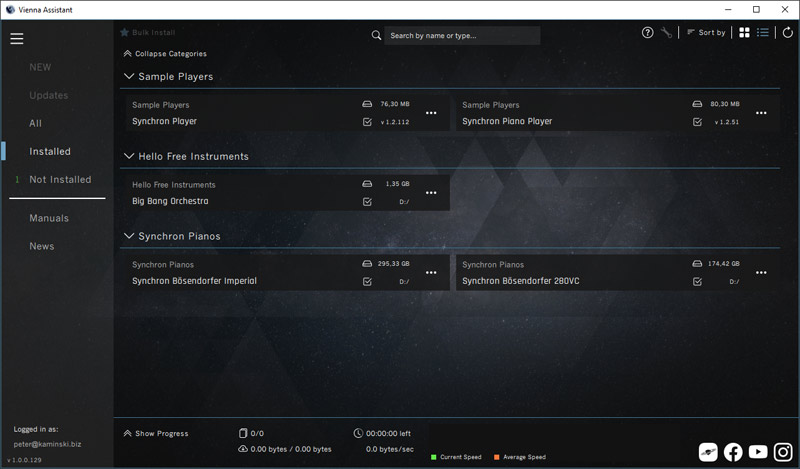Image resolution: width=800 pixels, height=469 pixels.
Task: Click the search by name field
Action: pos(462,36)
